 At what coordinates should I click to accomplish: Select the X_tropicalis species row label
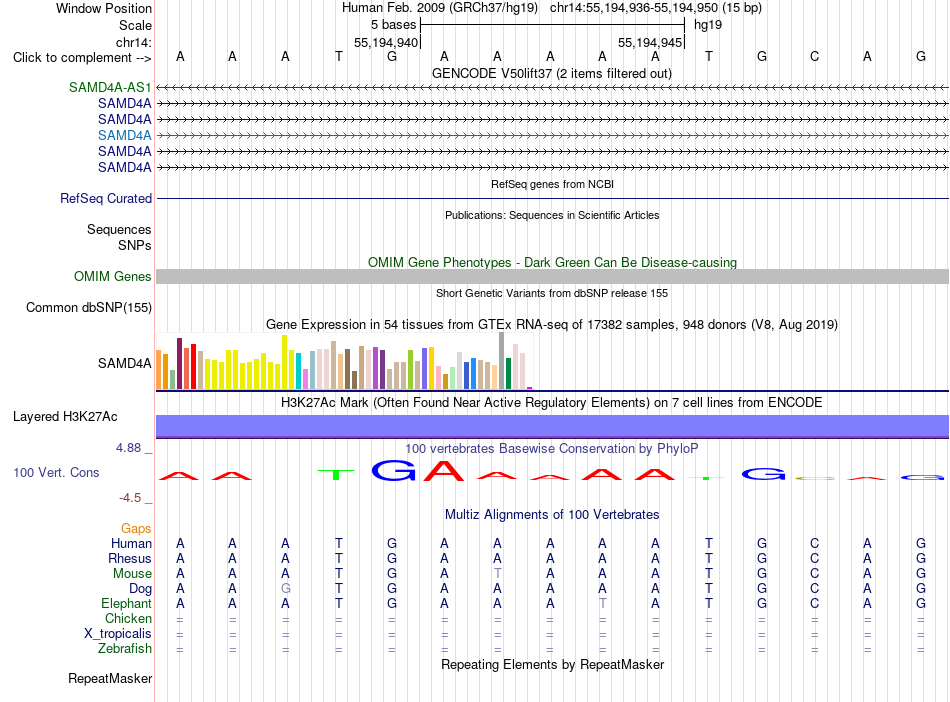[118, 634]
